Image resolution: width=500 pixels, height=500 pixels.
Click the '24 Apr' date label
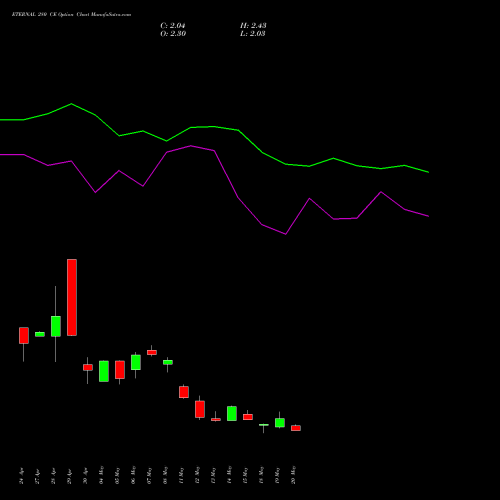22,477
